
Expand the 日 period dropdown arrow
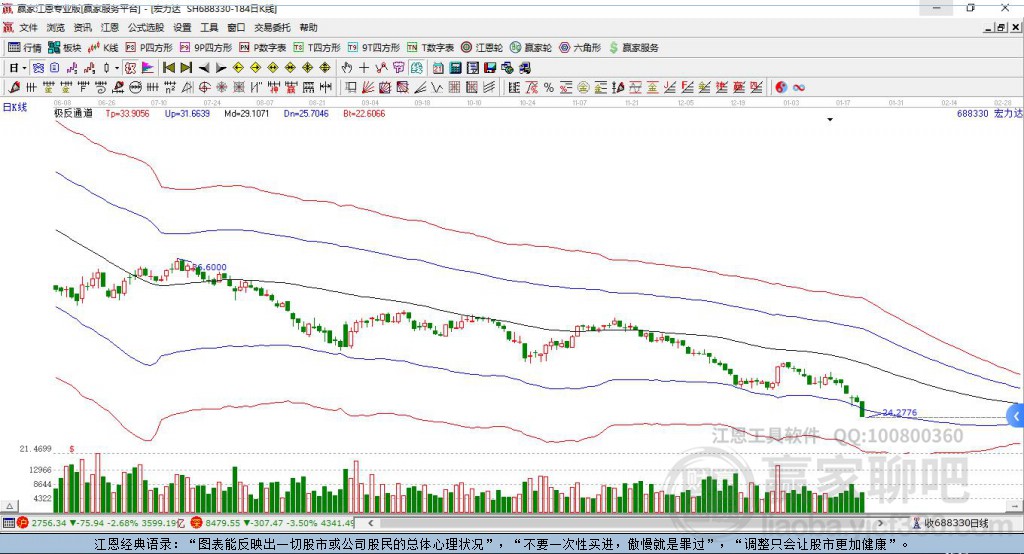coord(24,68)
